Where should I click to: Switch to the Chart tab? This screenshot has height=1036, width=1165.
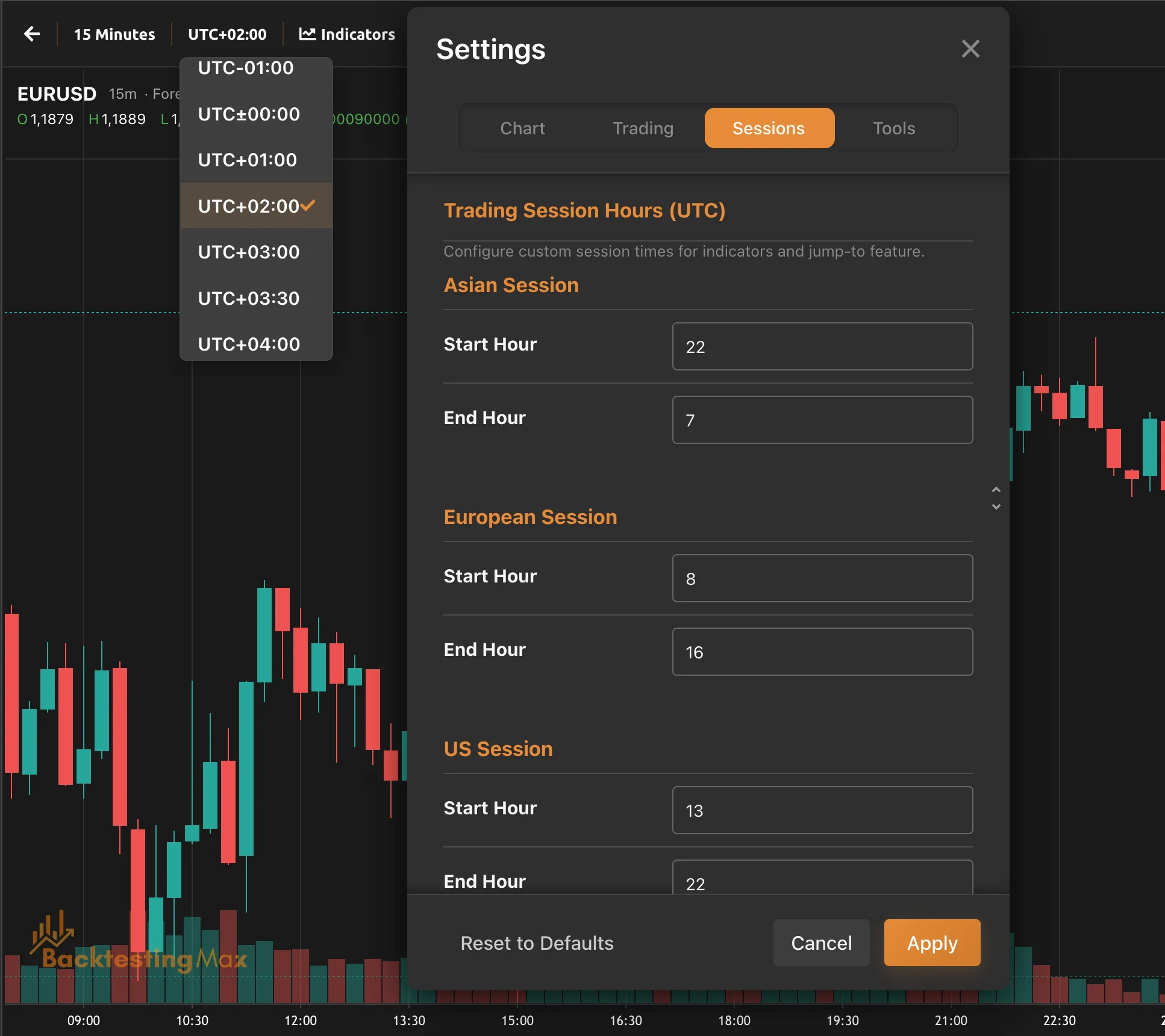coord(522,128)
